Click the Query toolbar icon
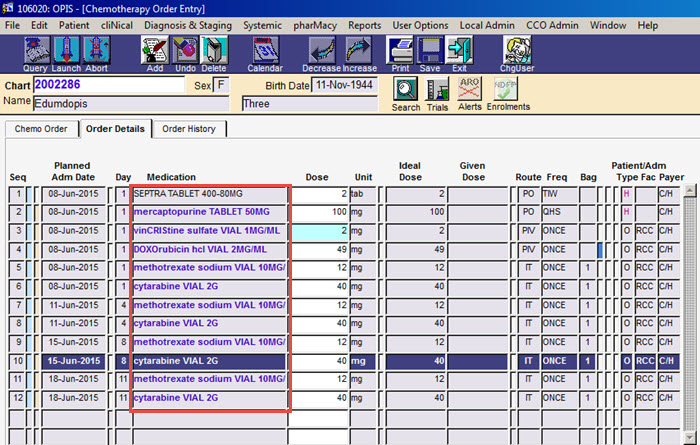 pos(36,51)
